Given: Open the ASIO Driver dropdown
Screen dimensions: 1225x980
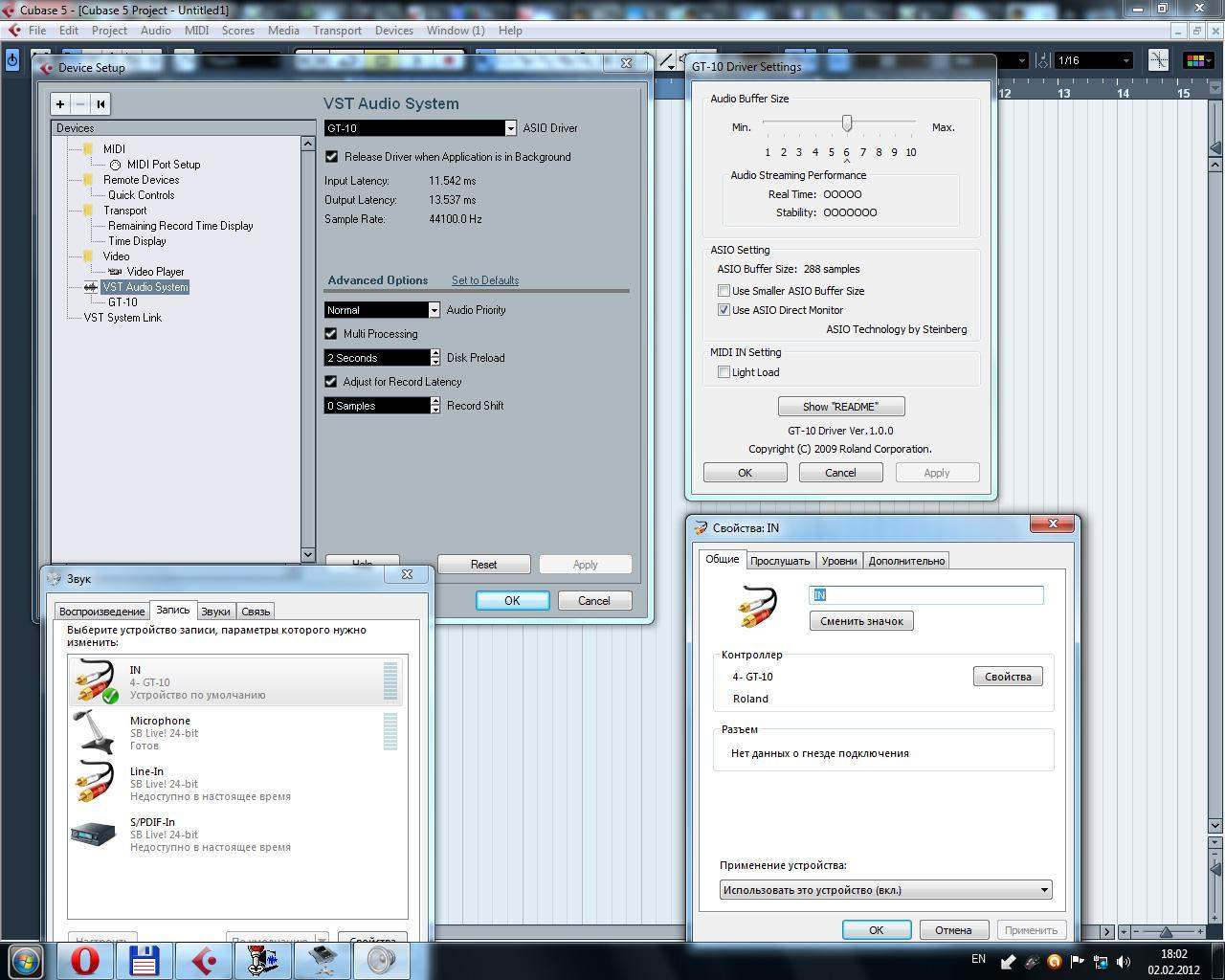Looking at the screenshot, I should (510, 128).
